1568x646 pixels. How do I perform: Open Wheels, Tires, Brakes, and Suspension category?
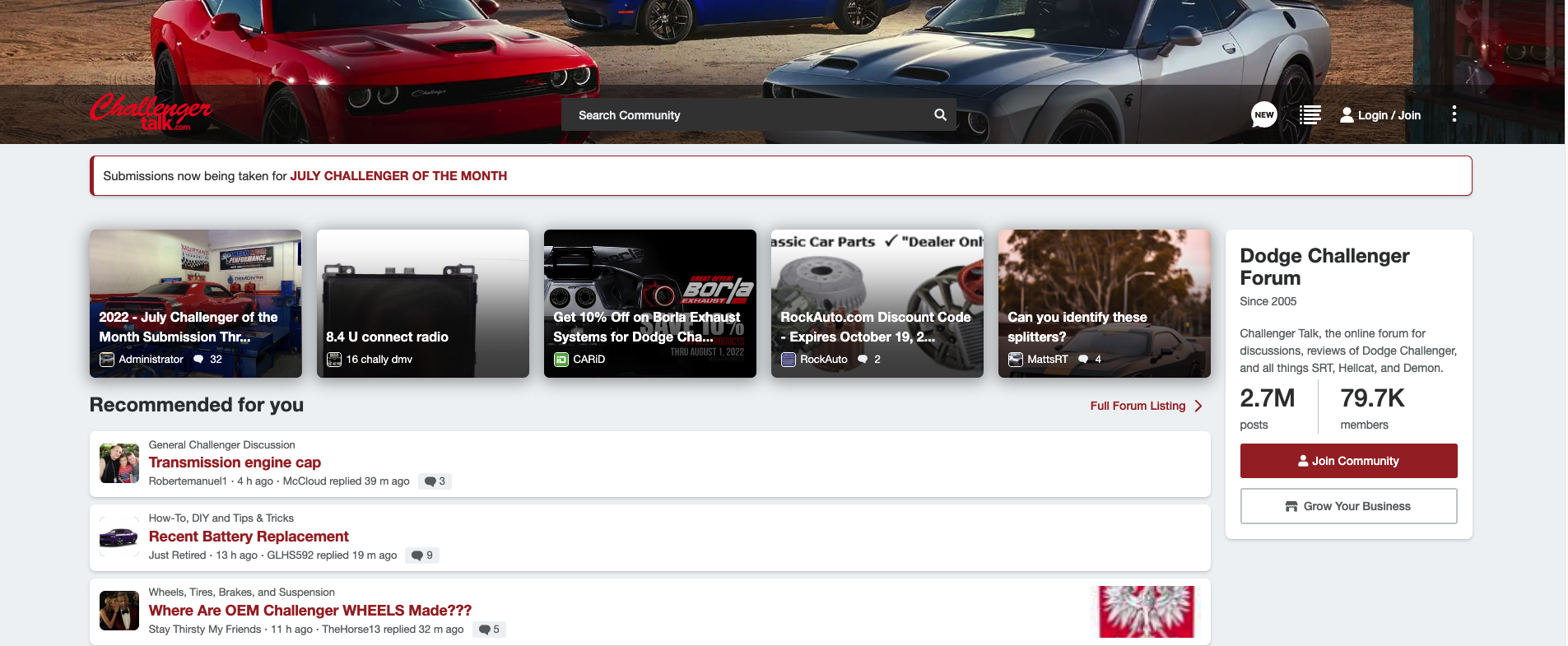click(x=241, y=593)
